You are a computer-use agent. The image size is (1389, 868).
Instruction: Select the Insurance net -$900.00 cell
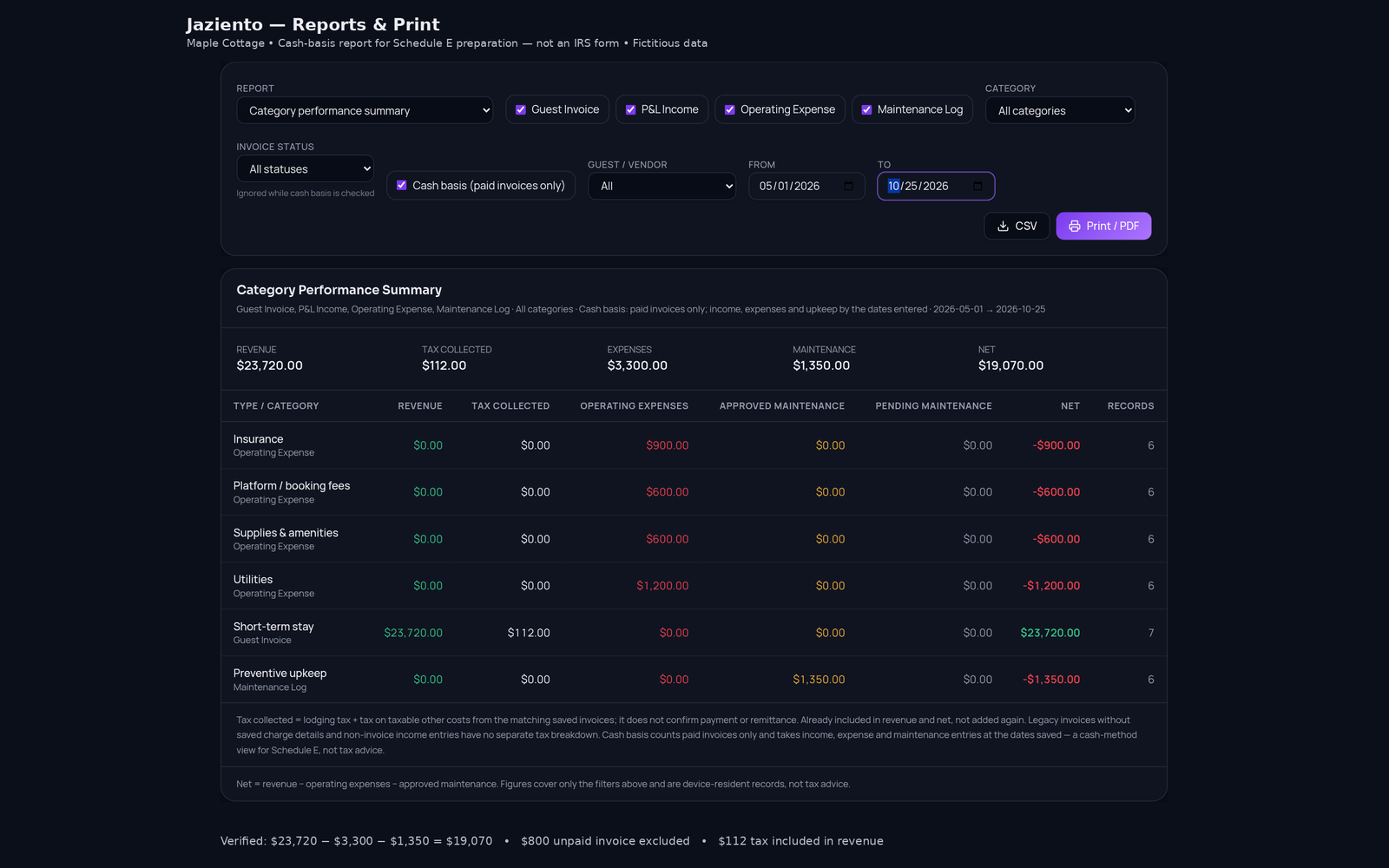click(1057, 445)
